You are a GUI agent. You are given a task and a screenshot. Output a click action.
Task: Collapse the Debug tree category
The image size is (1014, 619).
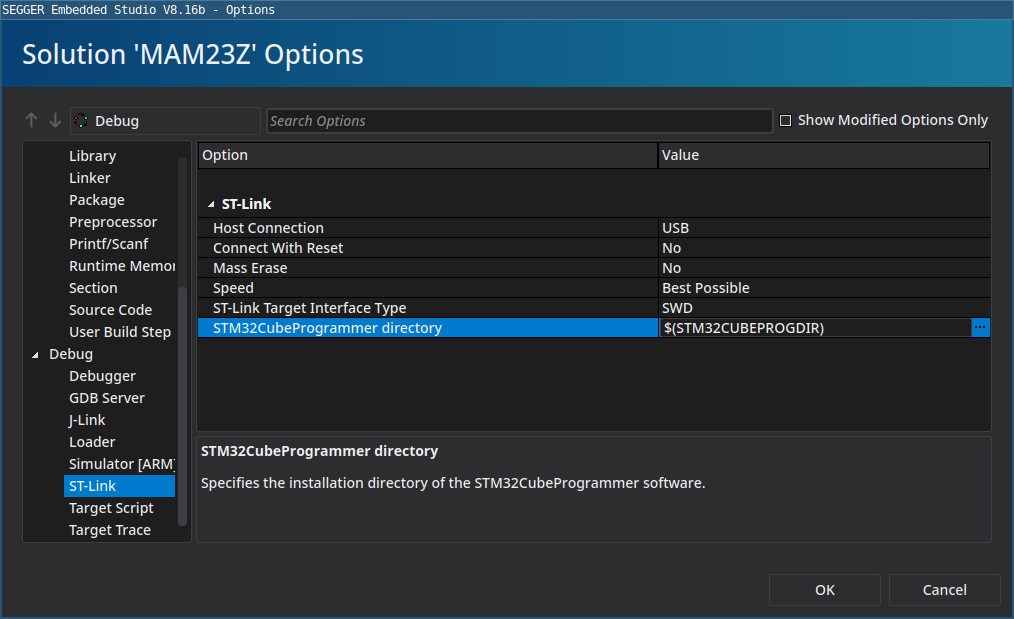coord(37,355)
